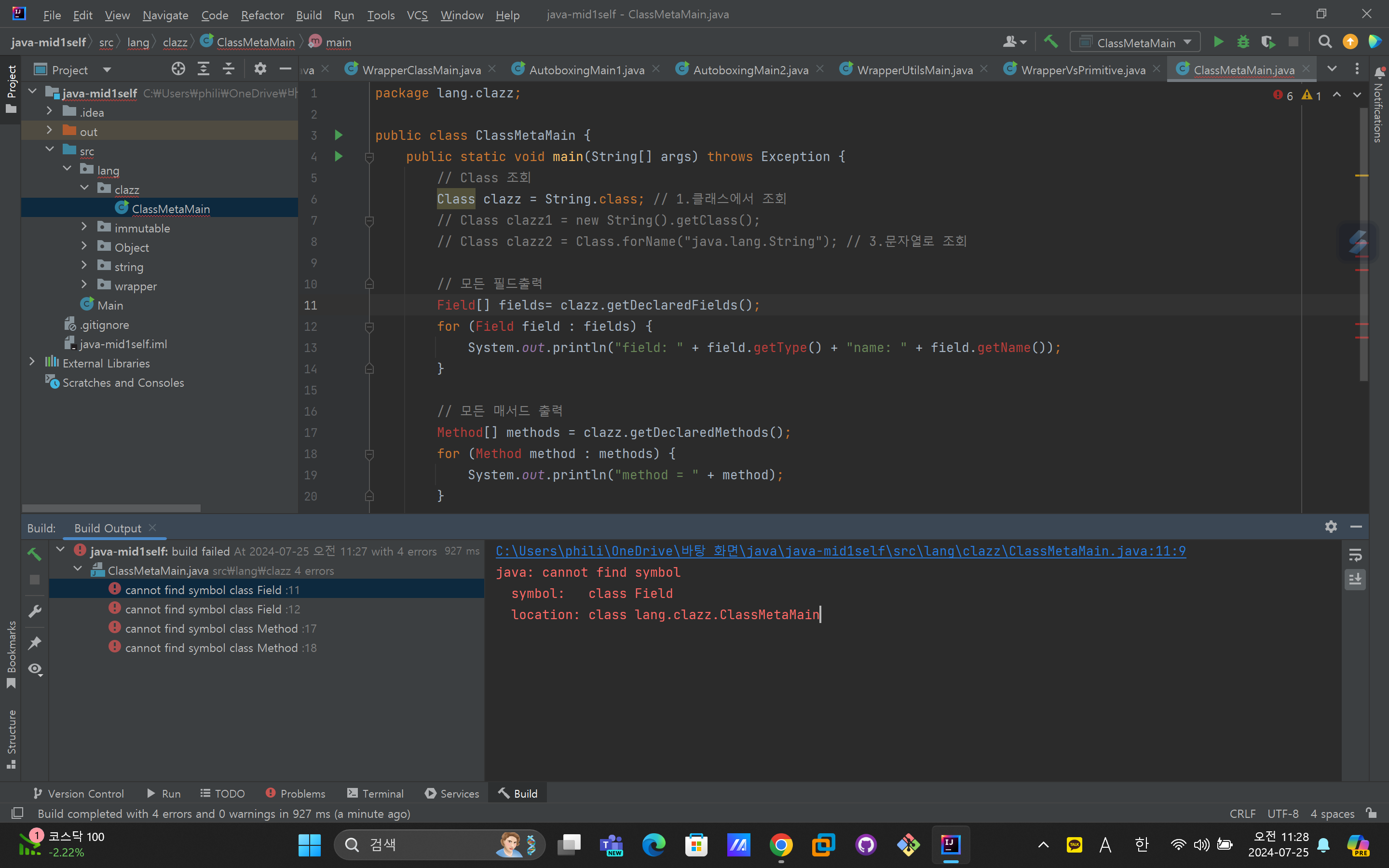1389x868 pixels.
Task: Open Search Everywhere magnifier icon
Action: (x=1325, y=42)
